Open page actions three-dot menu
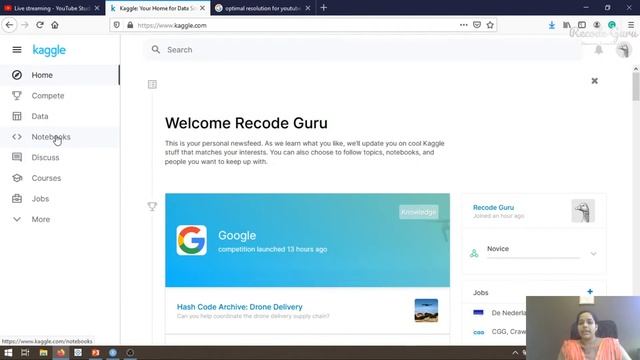Image resolution: width=640 pixels, height=360 pixels. pos(463,25)
